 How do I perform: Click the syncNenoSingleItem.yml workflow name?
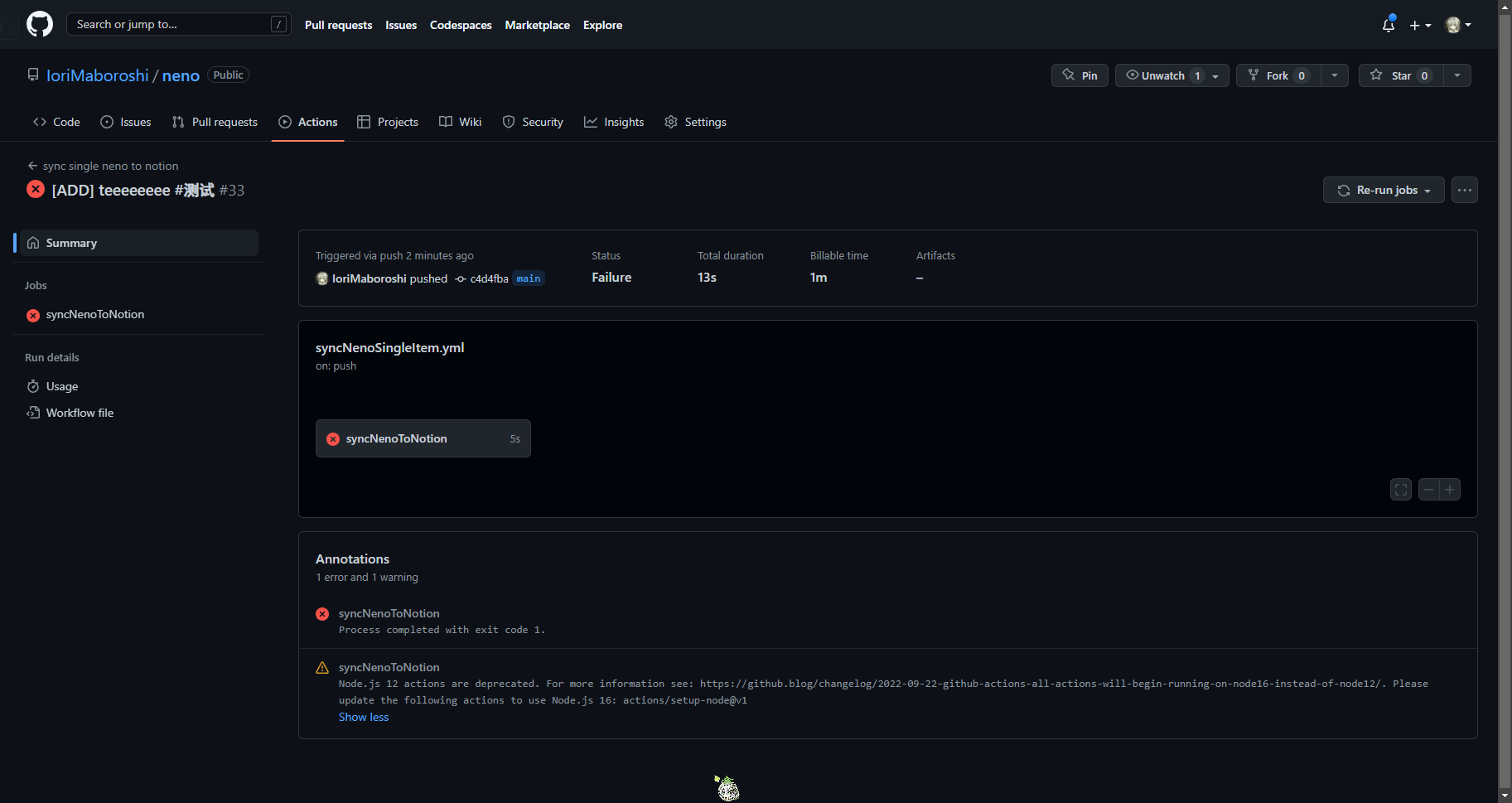click(x=389, y=347)
